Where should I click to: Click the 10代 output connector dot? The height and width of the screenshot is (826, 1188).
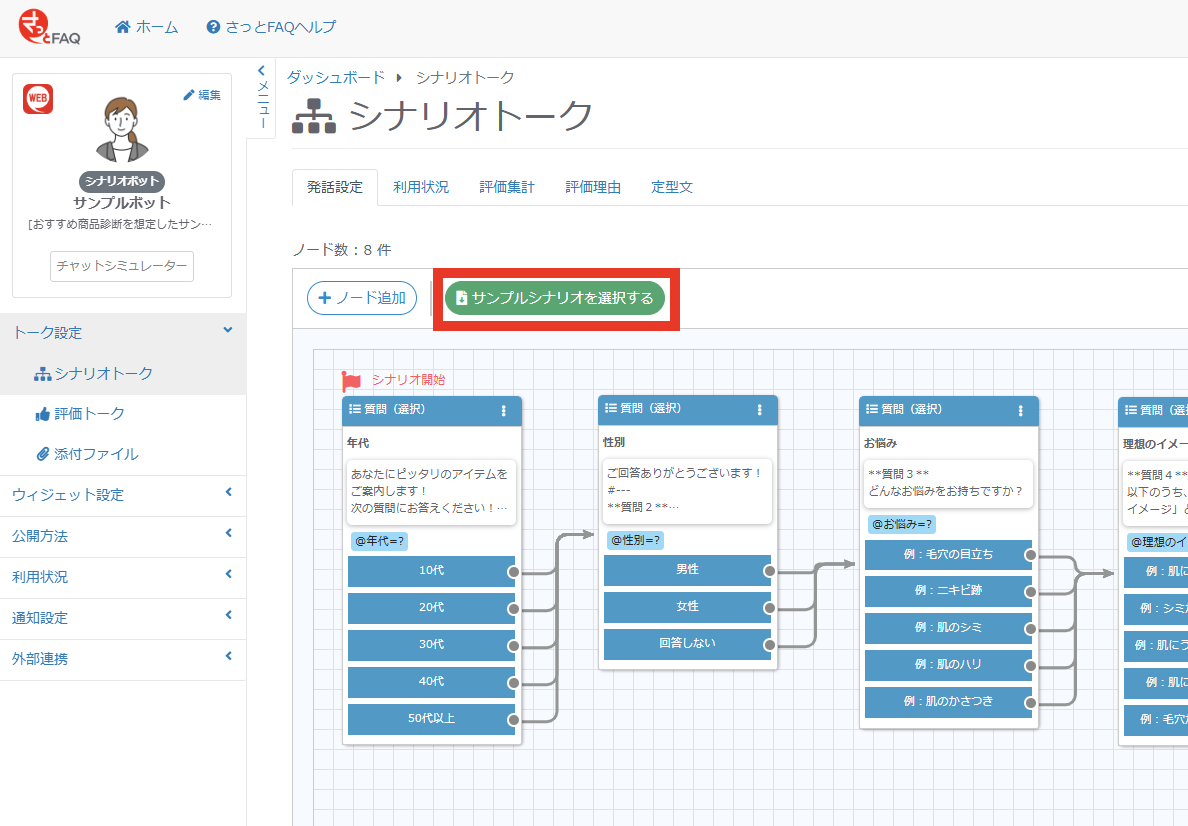(x=514, y=571)
